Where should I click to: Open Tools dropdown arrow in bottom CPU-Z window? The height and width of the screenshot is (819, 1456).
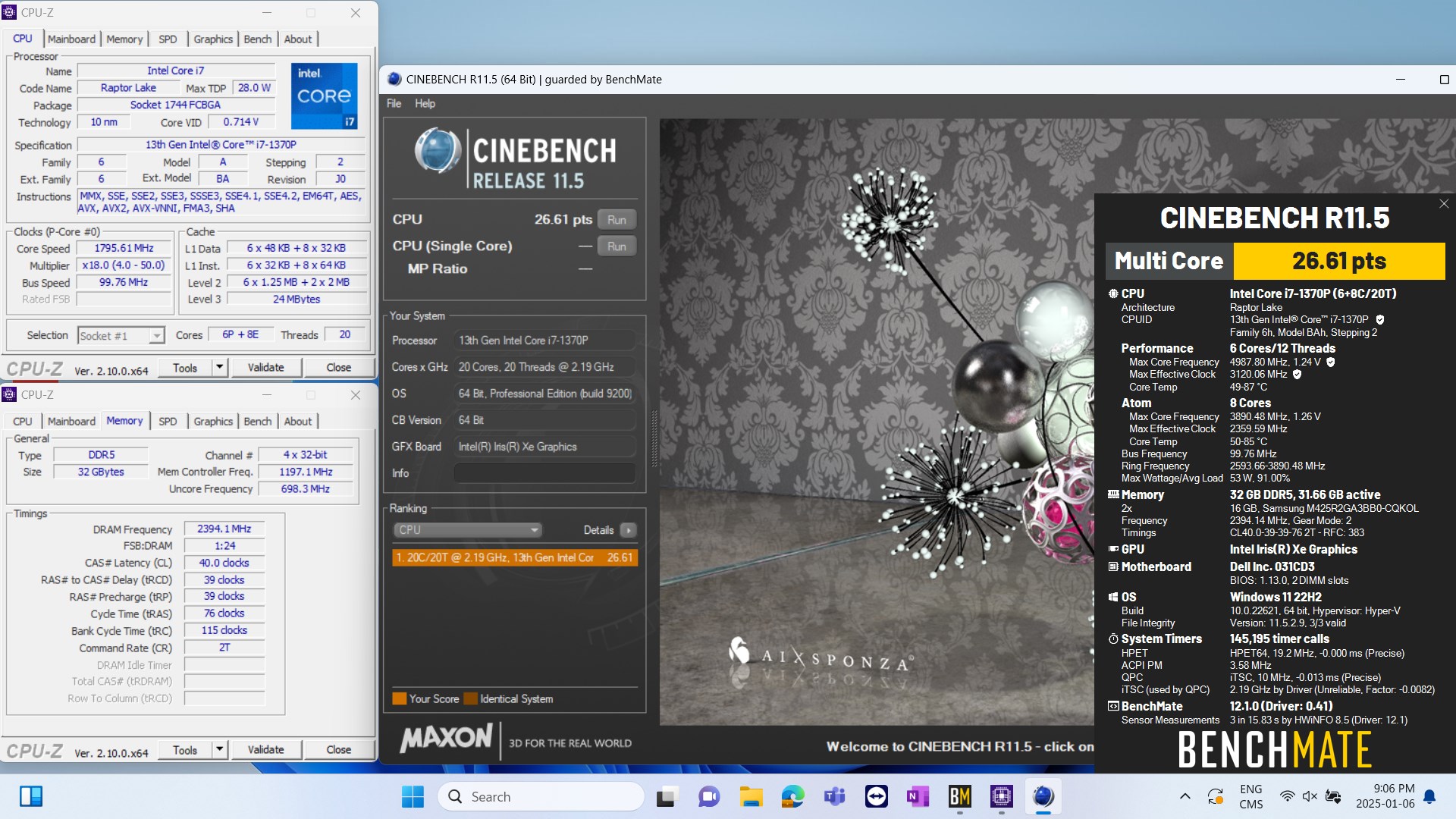pos(219,750)
